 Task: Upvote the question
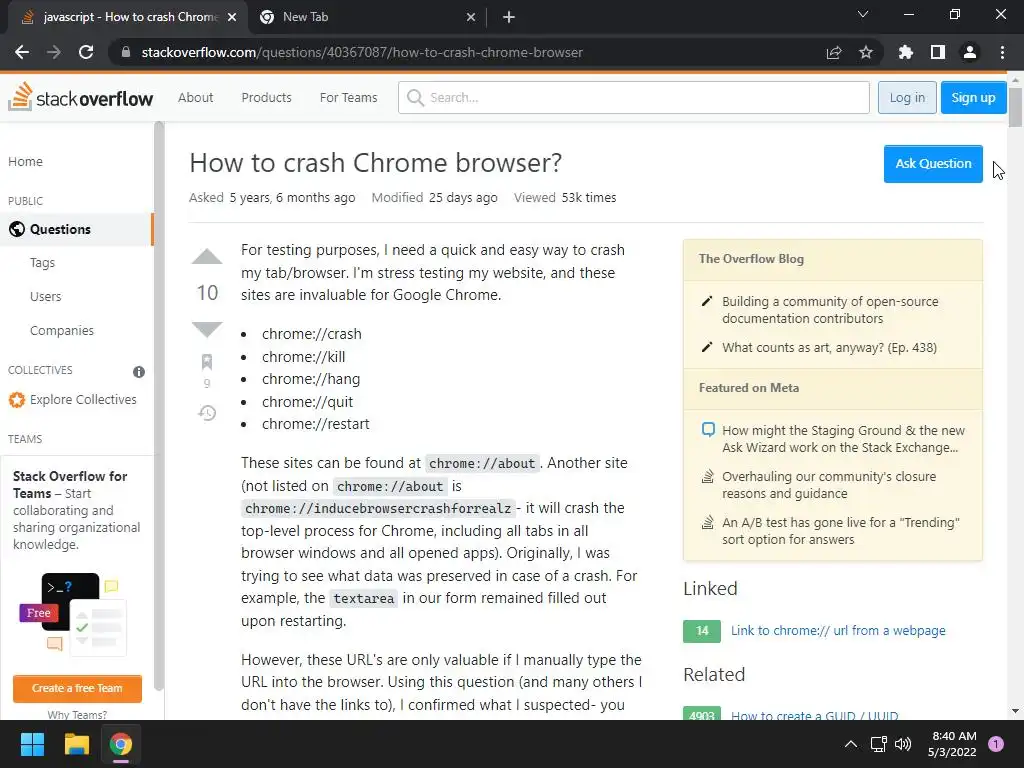(x=207, y=257)
